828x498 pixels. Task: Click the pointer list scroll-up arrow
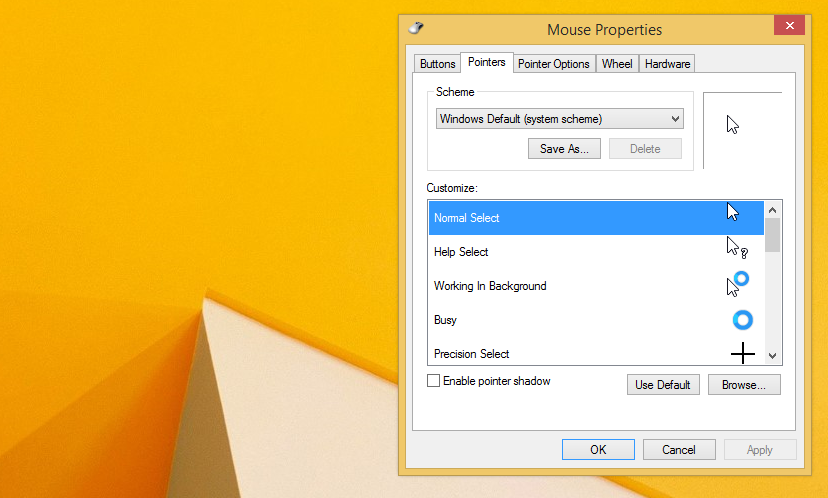(773, 210)
